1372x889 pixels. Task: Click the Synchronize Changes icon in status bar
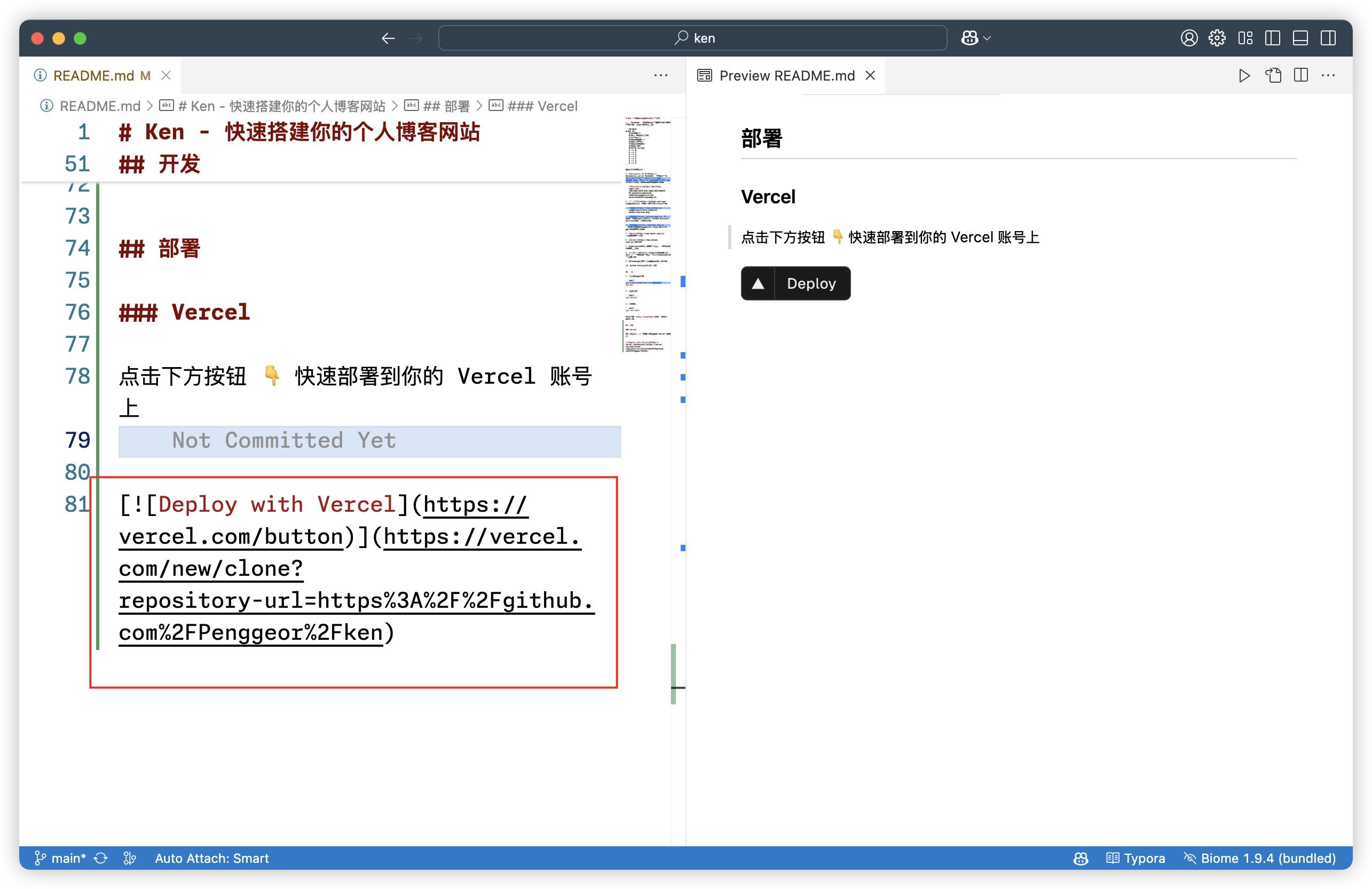click(101, 858)
